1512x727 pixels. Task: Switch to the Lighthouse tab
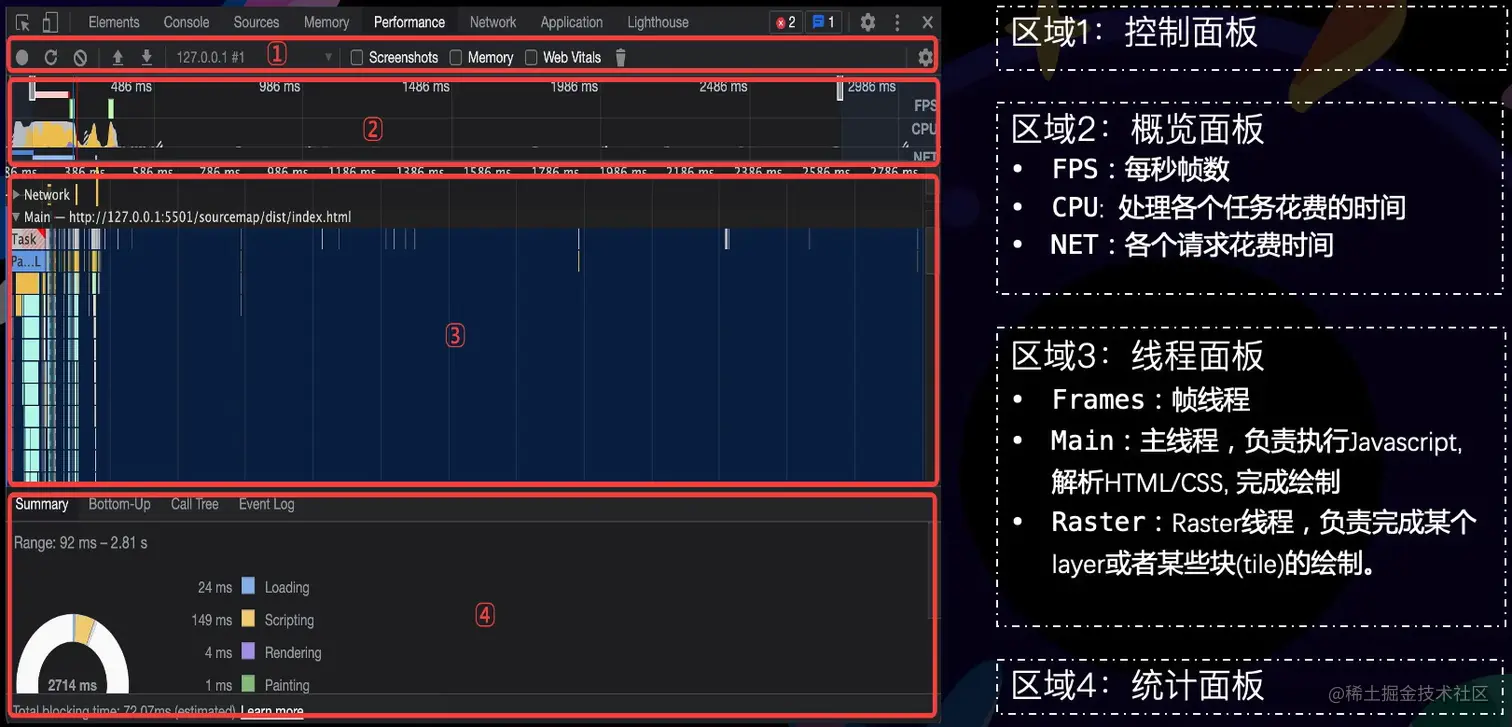[x=657, y=22]
